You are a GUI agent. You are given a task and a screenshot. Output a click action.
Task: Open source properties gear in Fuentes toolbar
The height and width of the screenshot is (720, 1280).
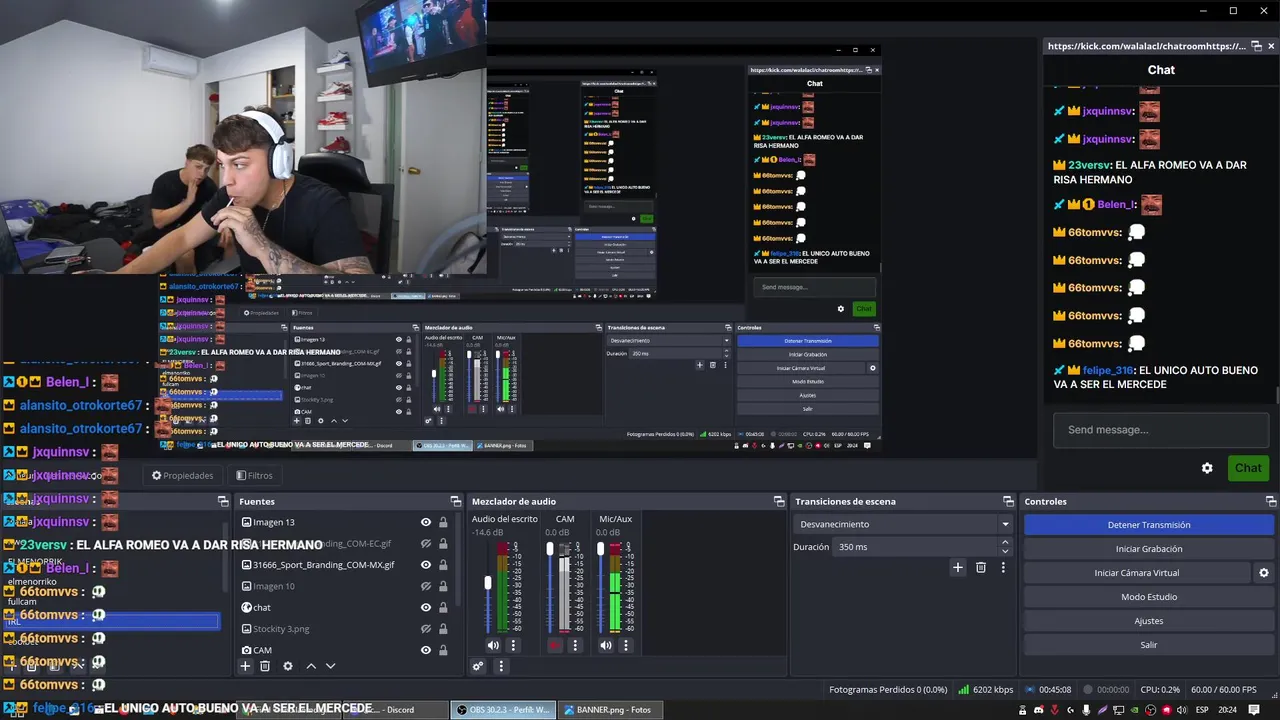(x=288, y=666)
